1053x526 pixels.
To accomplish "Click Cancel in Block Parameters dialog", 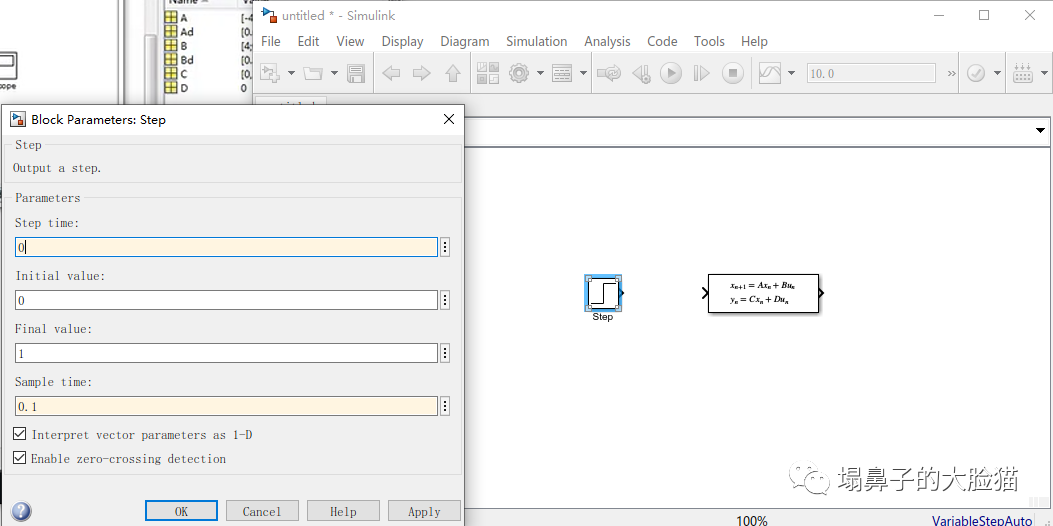I will pos(262,511).
